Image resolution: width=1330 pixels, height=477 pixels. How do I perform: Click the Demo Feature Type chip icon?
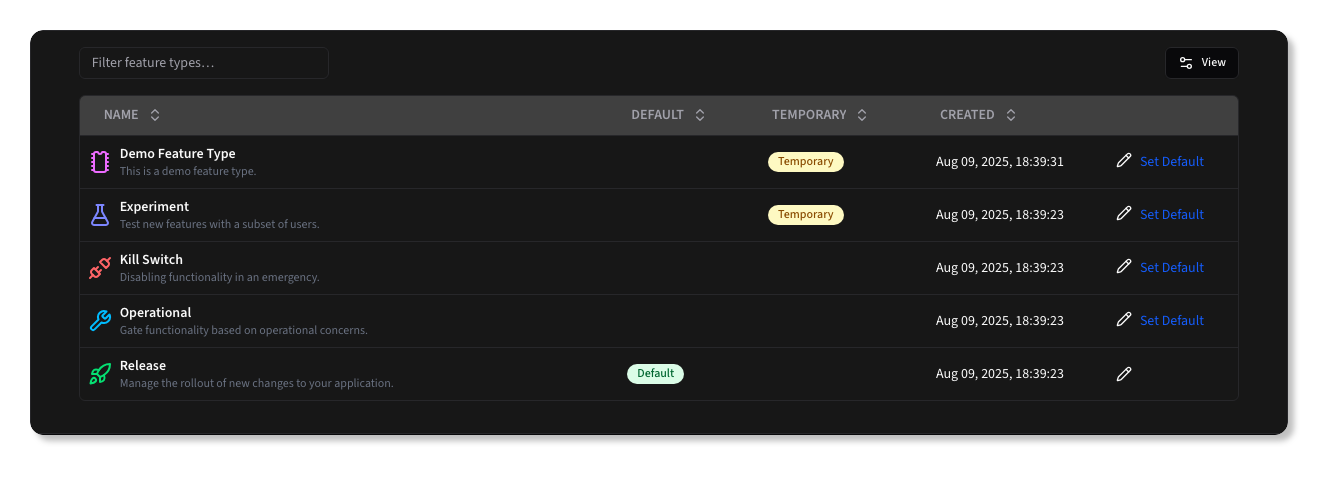click(99, 162)
